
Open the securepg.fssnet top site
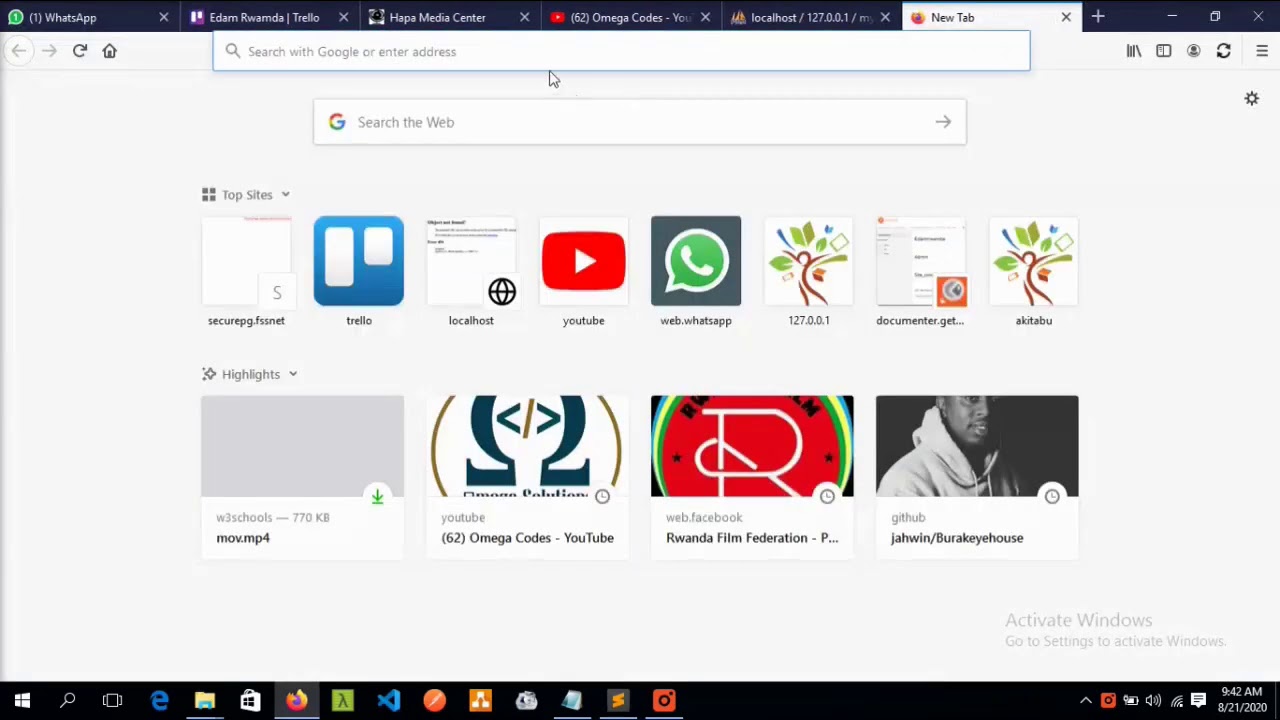pyautogui.click(x=246, y=272)
